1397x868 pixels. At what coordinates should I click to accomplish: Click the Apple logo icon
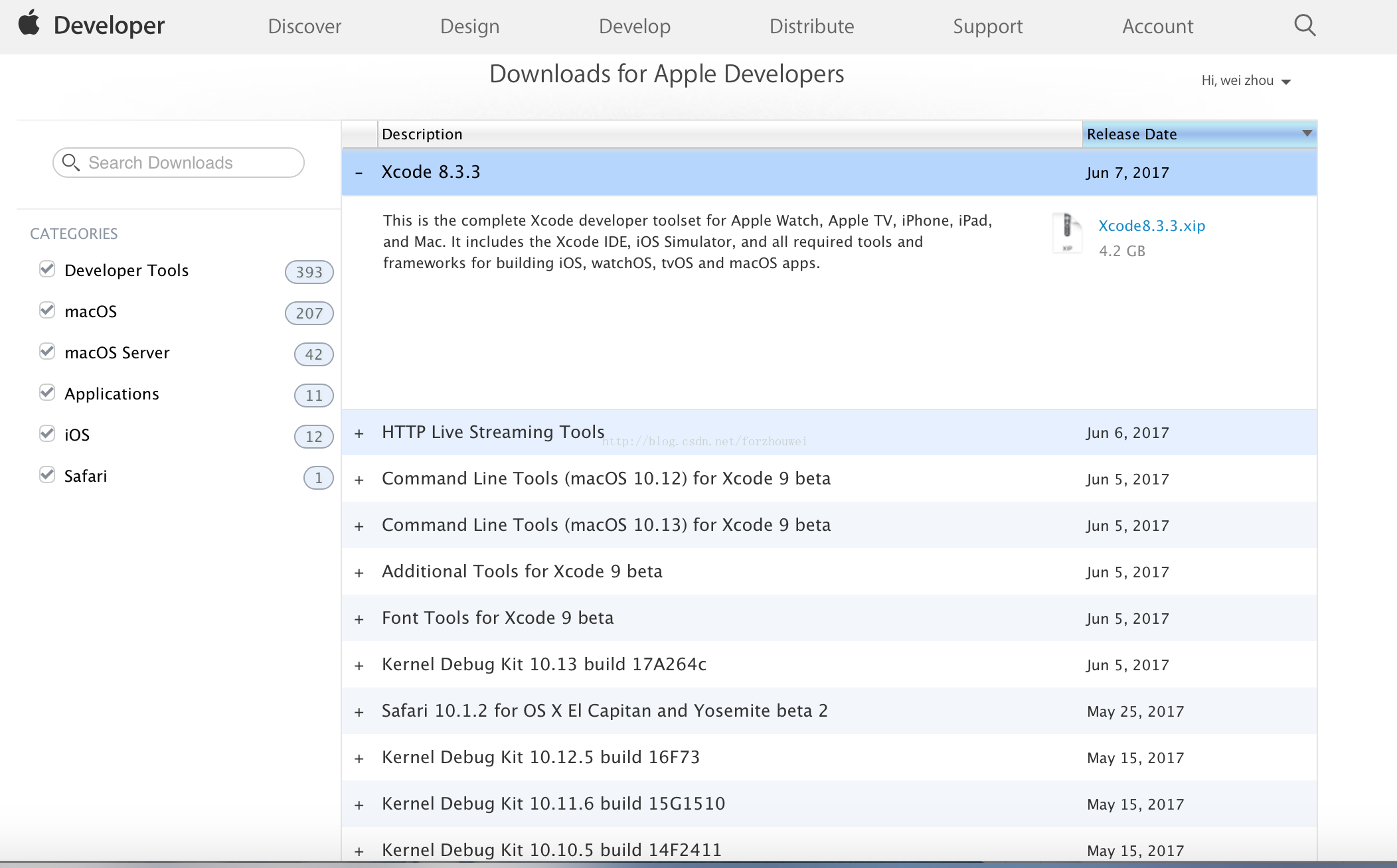[29, 23]
